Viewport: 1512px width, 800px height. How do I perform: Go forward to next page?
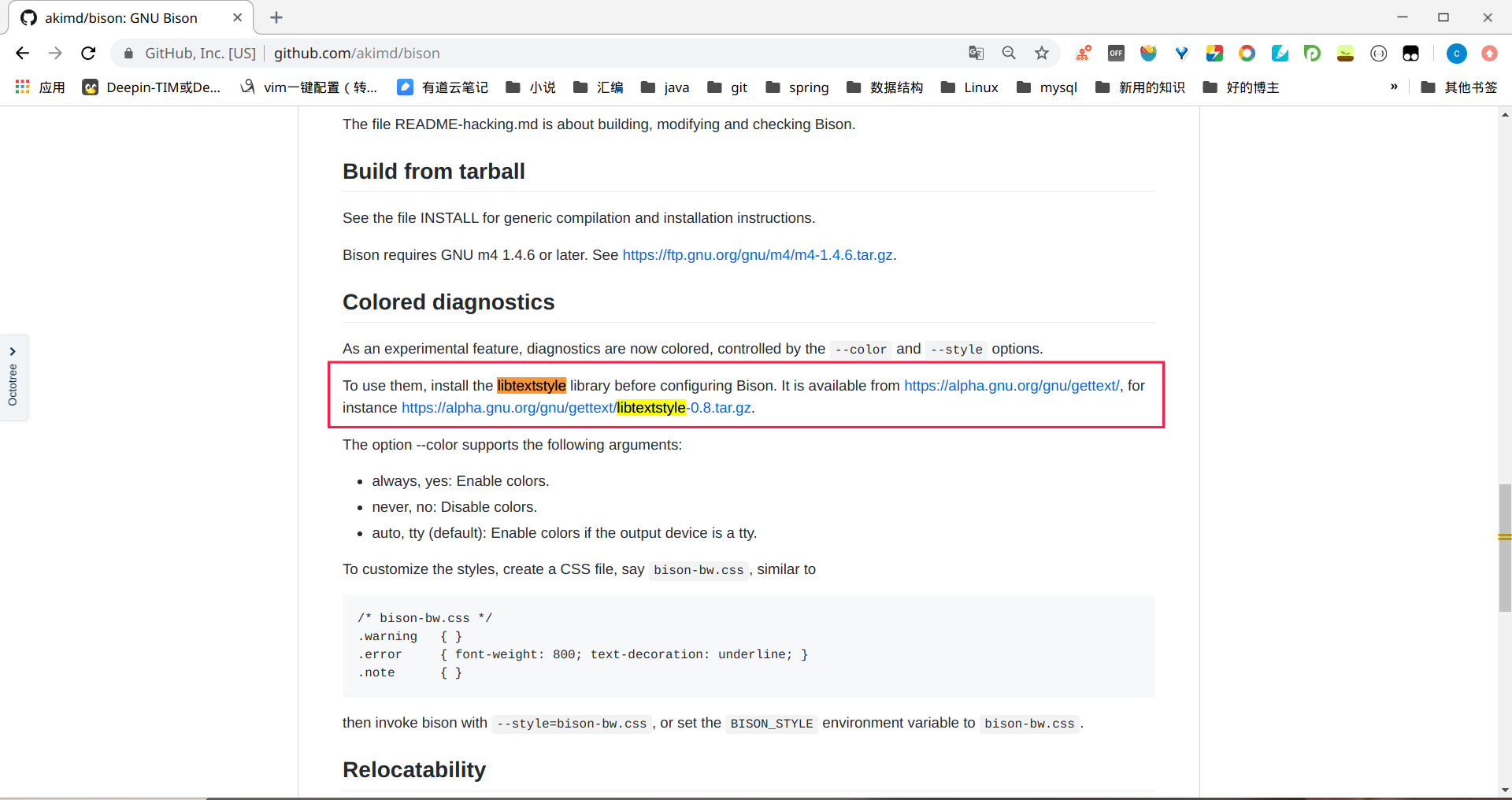55,53
